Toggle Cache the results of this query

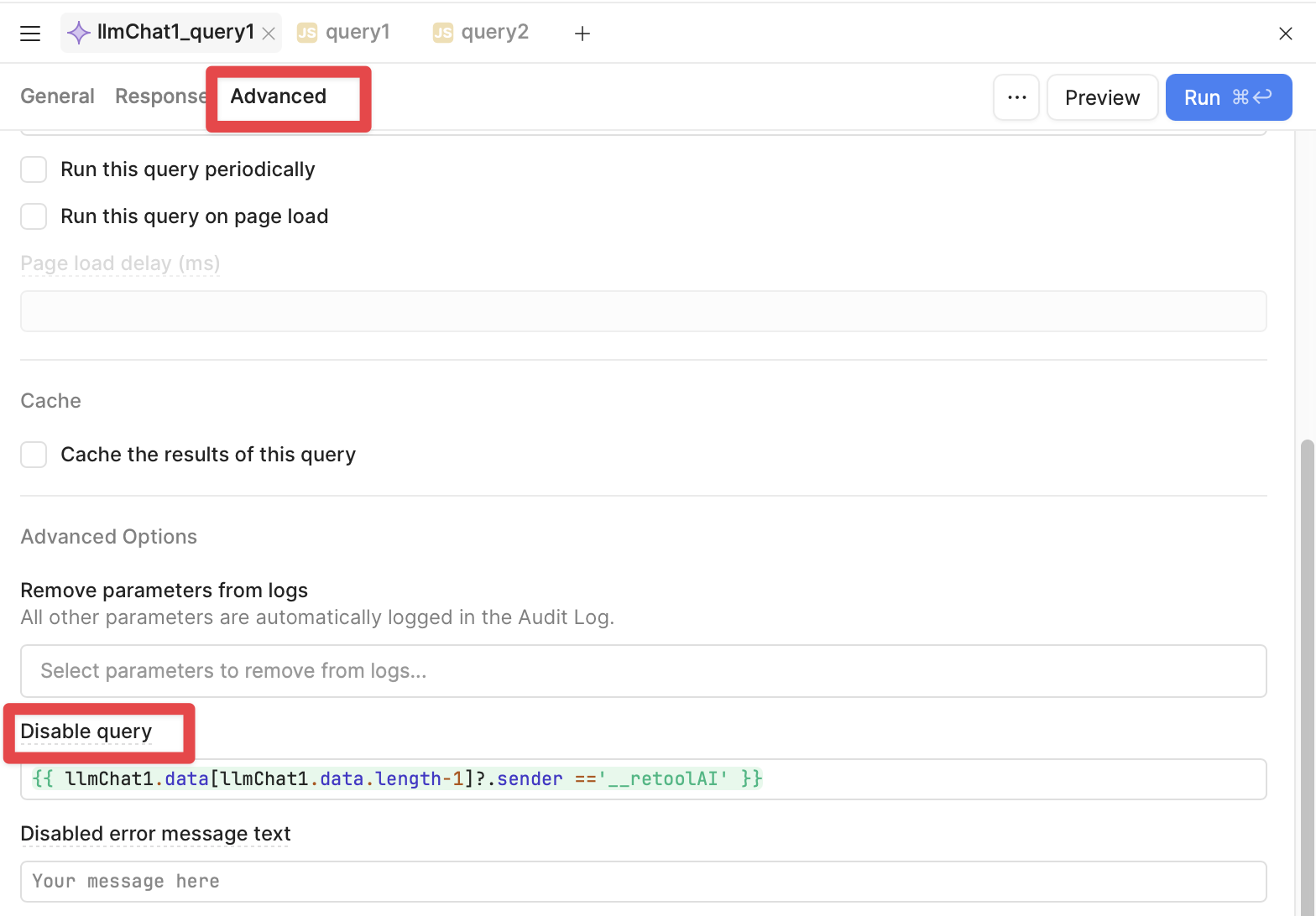(34, 455)
